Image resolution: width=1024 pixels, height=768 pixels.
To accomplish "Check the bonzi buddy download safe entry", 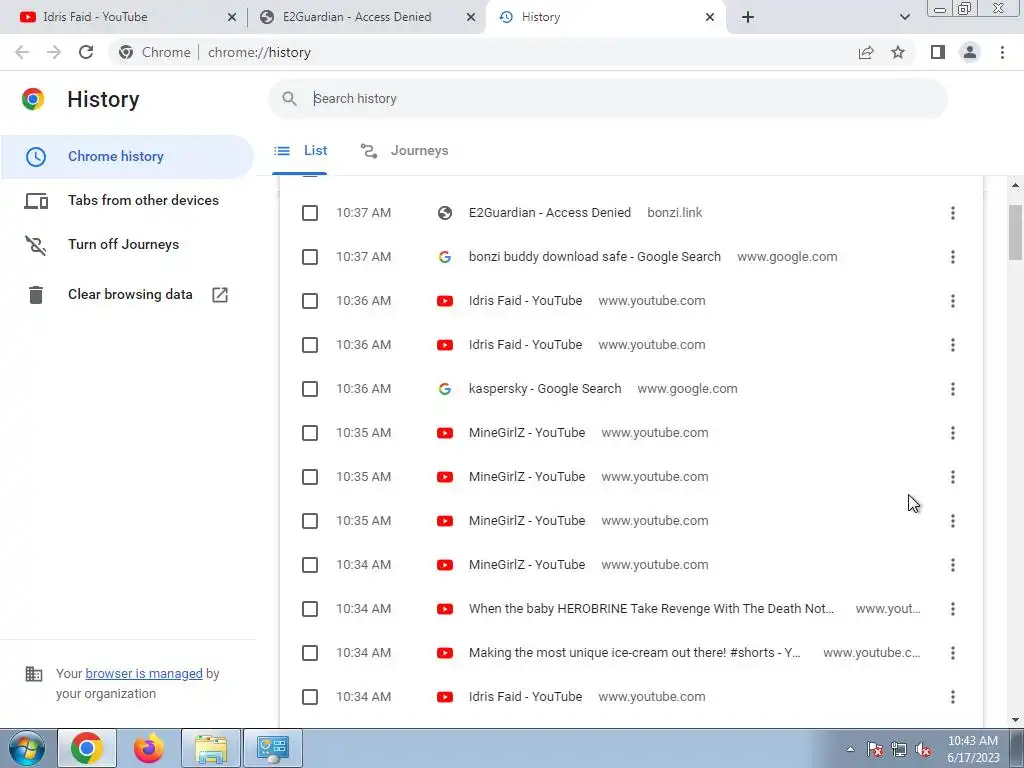I will (310, 257).
